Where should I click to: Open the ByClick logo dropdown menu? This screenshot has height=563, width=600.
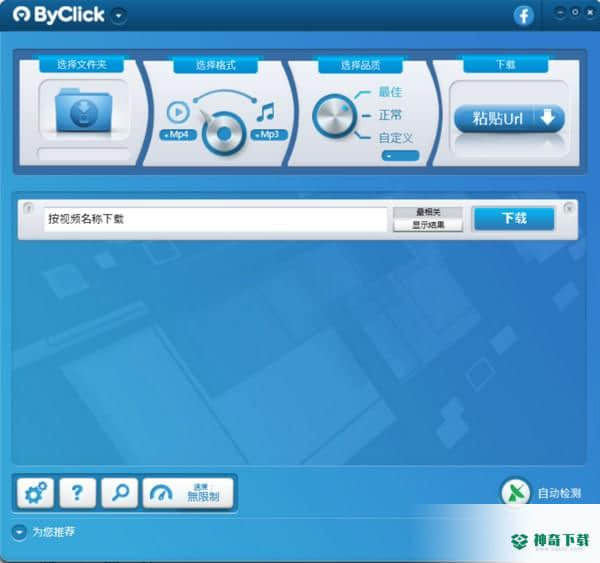click(x=119, y=16)
